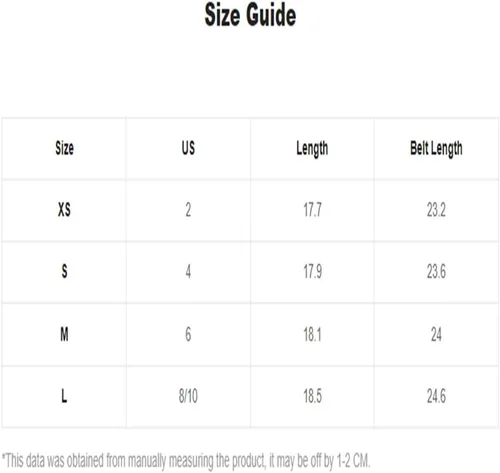Select the XS size row label
The width and height of the screenshot is (500, 473).
click(64, 210)
